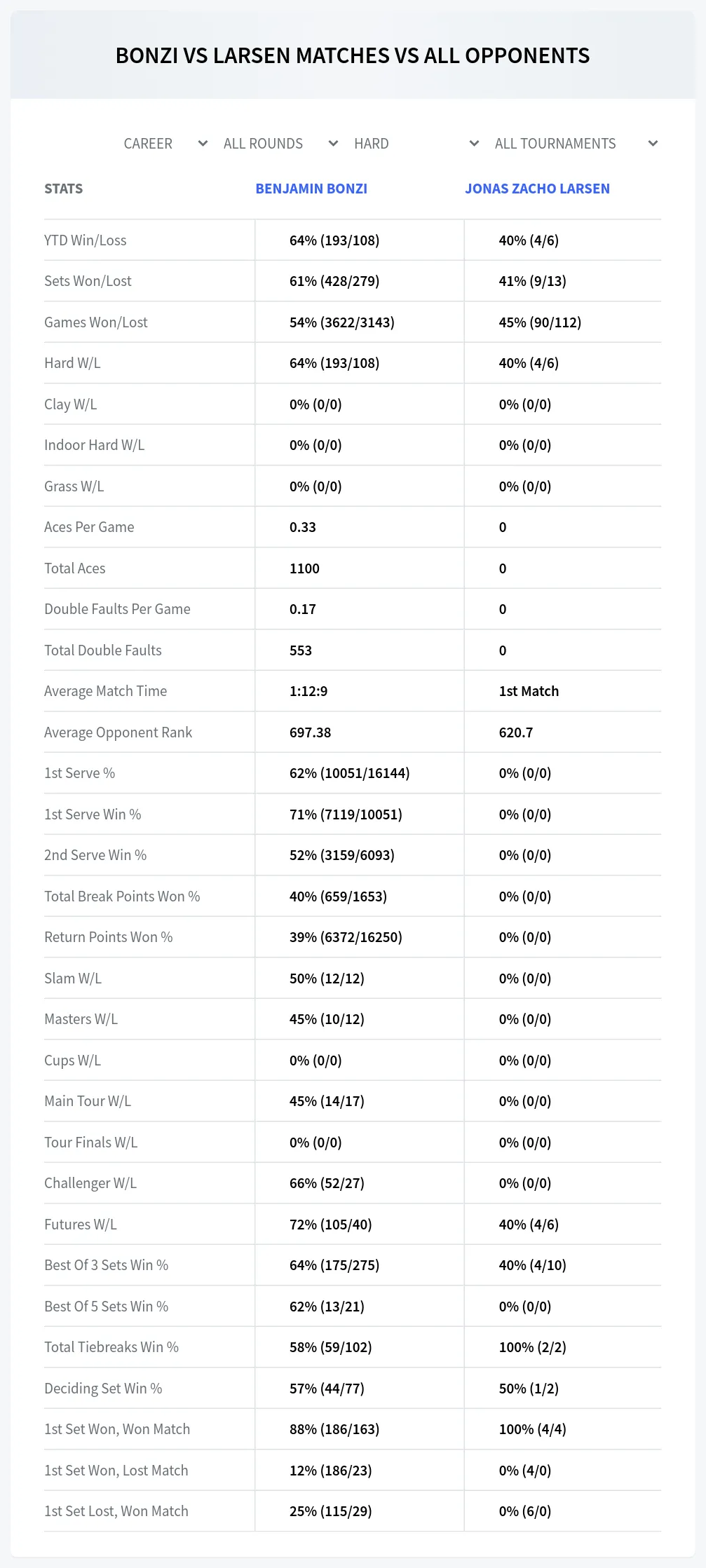Expand the ALL TOURNAMENTS dropdown
706x1568 pixels.
click(576, 144)
